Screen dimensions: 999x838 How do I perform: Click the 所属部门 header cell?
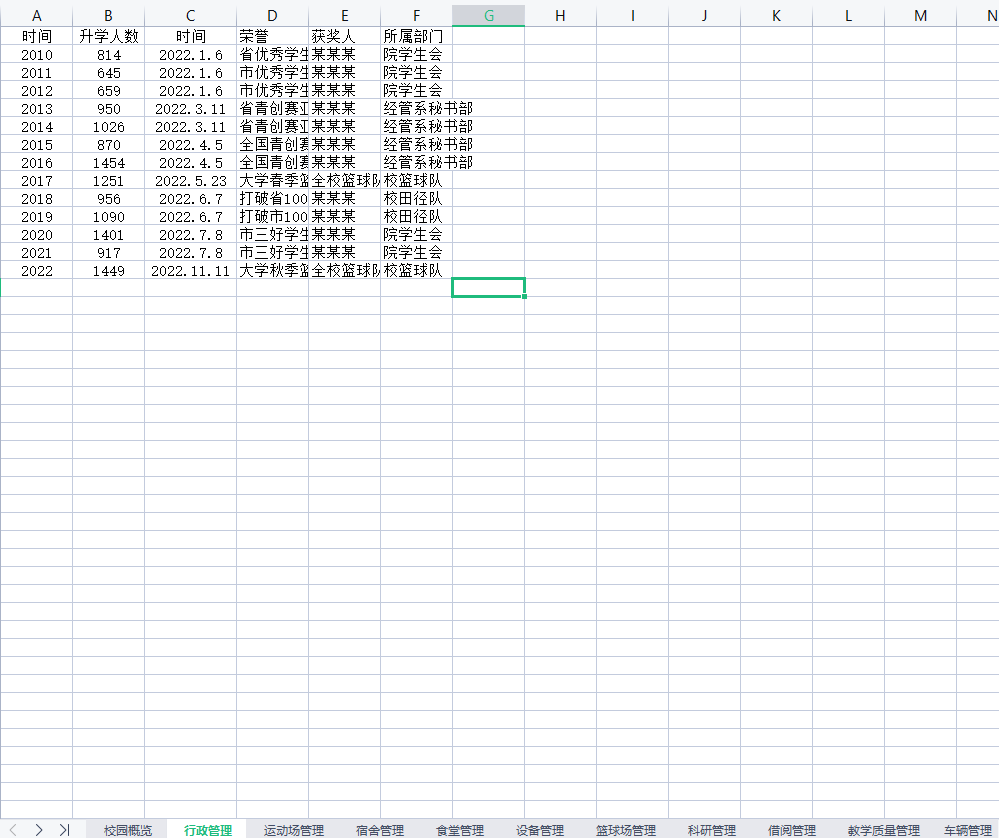[x=416, y=36]
